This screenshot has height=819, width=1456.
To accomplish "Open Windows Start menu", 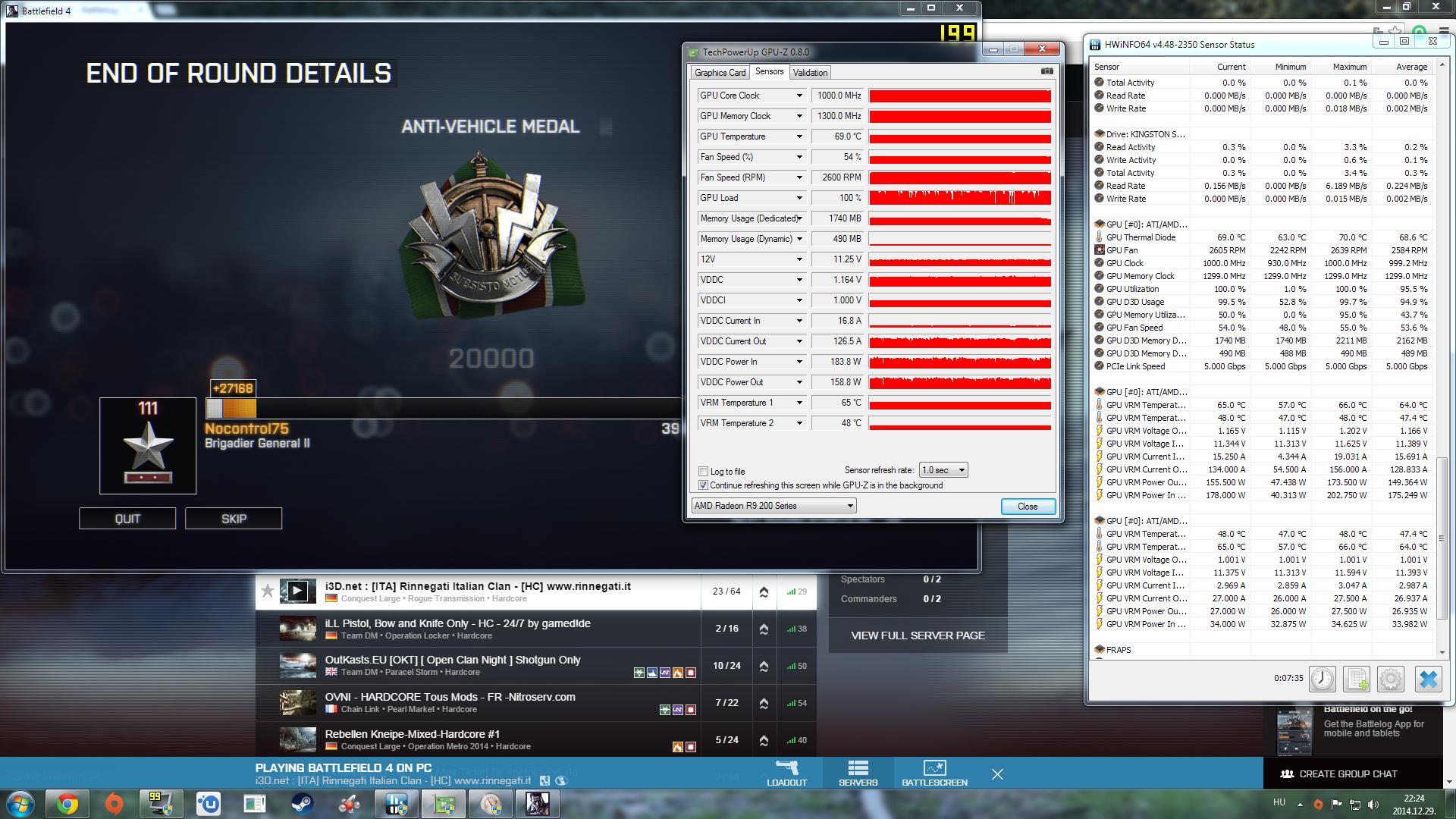I will pos(20,804).
